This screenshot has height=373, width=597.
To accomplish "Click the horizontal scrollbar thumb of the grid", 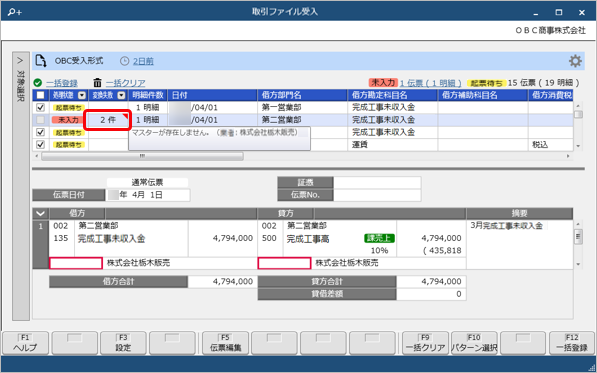I will point(142,156).
